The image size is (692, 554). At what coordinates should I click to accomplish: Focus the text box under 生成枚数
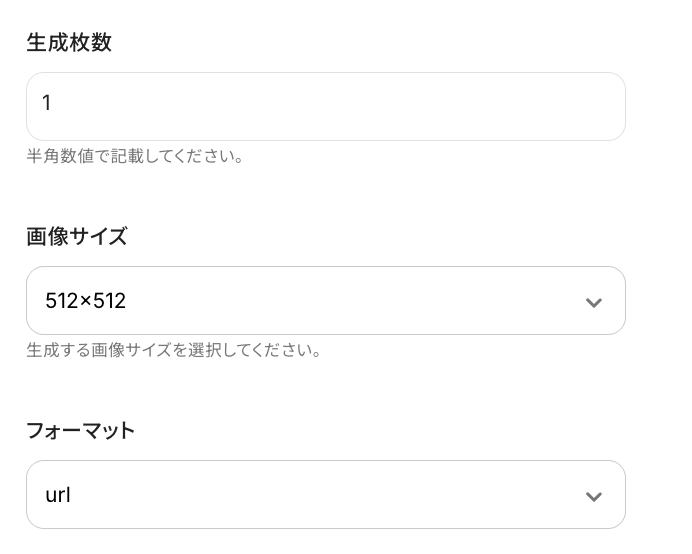(x=325, y=106)
